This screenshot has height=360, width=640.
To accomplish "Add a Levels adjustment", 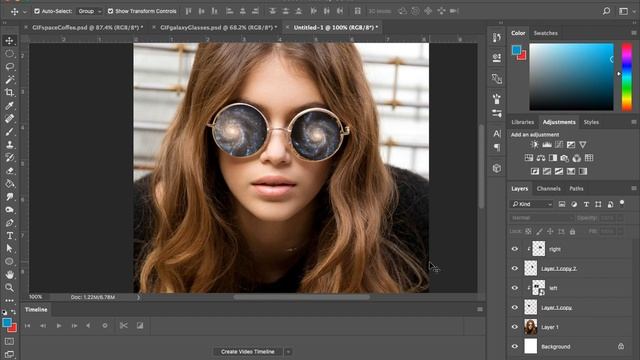I will click(547, 144).
